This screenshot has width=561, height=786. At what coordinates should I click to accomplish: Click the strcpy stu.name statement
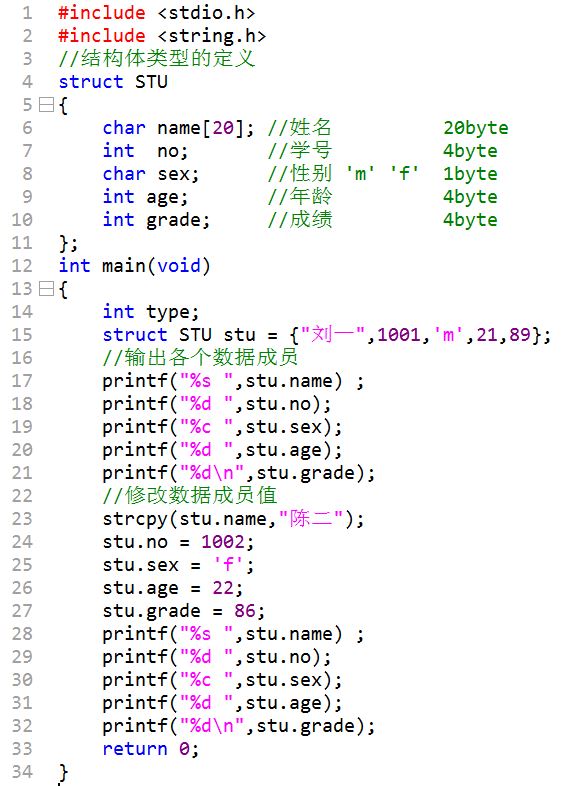(x=233, y=519)
